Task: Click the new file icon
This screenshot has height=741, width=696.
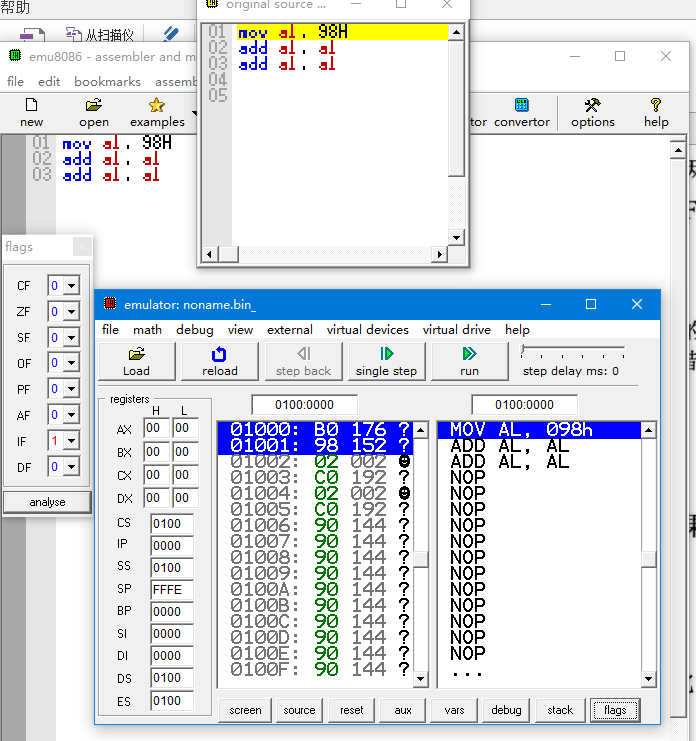Action: pyautogui.click(x=32, y=105)
